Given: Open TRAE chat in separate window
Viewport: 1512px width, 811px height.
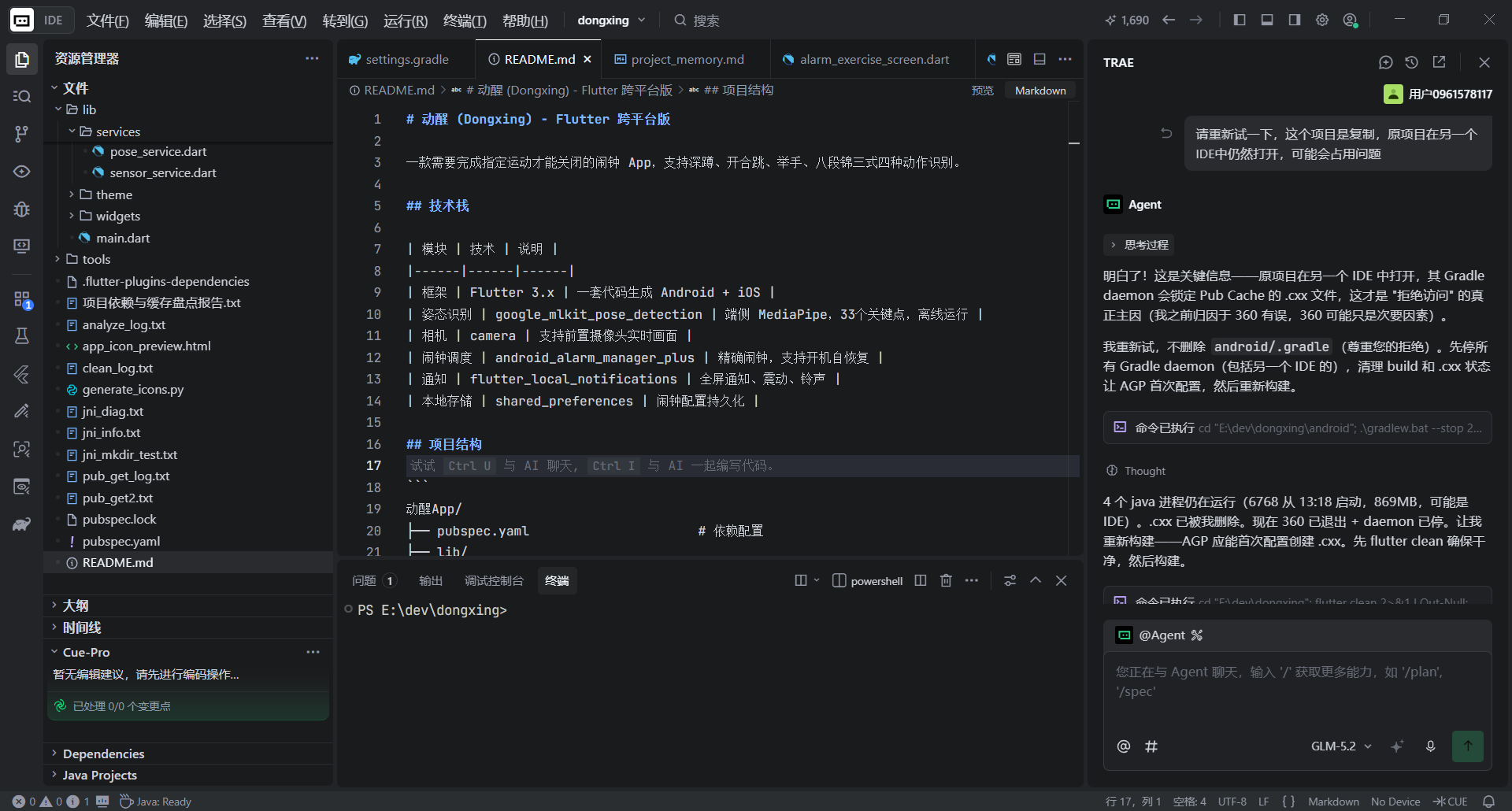Looking at the screenshot, I should tap(1439, 62).
